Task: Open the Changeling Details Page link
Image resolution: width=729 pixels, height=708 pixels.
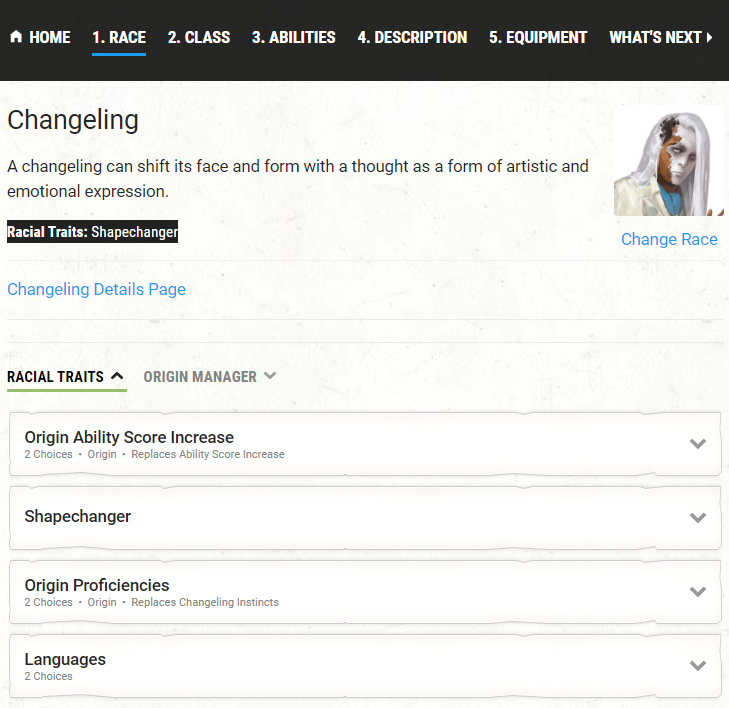Action: [x=96, y=289]
